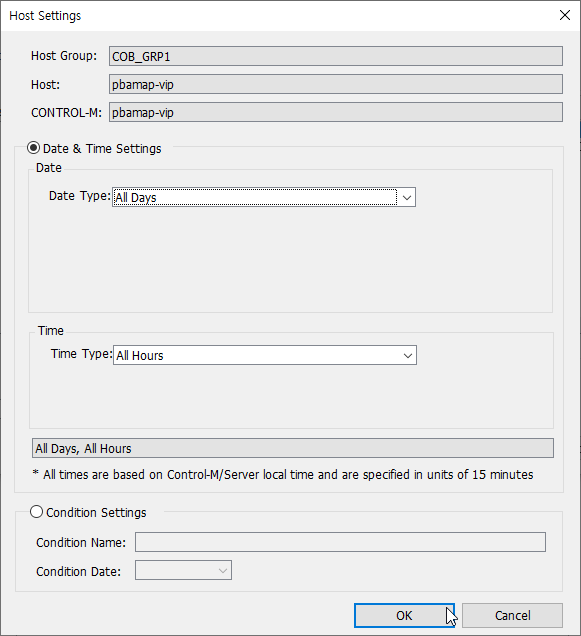Click the 'All Days, All Hours' summary field
The width and height of the screenshot is (581, 636).
tap(293, 448)
